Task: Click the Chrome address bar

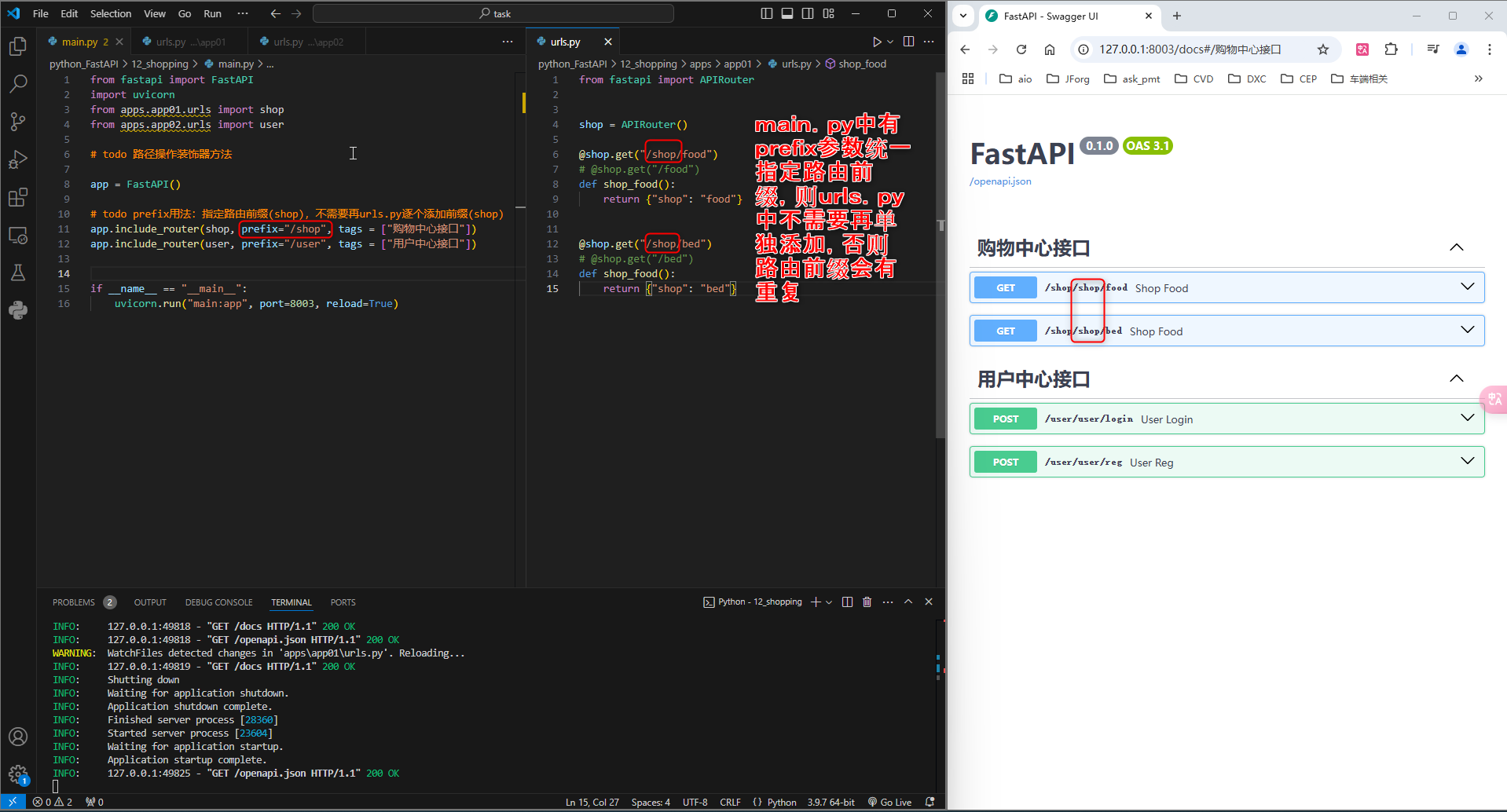Action: coord(1179,49)
